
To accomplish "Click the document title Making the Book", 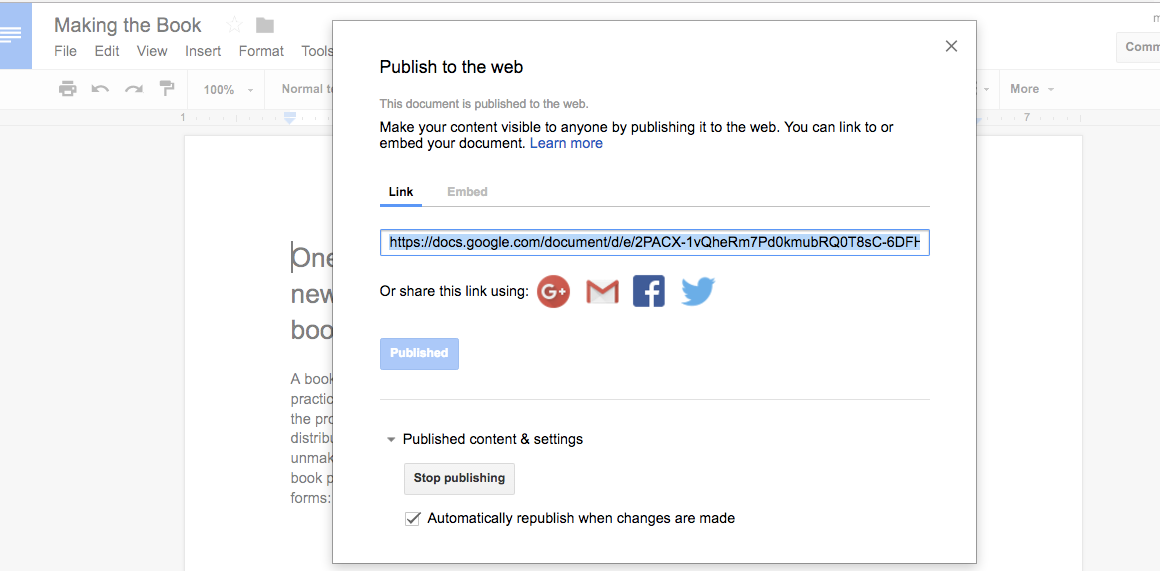I will pos(128,25).
